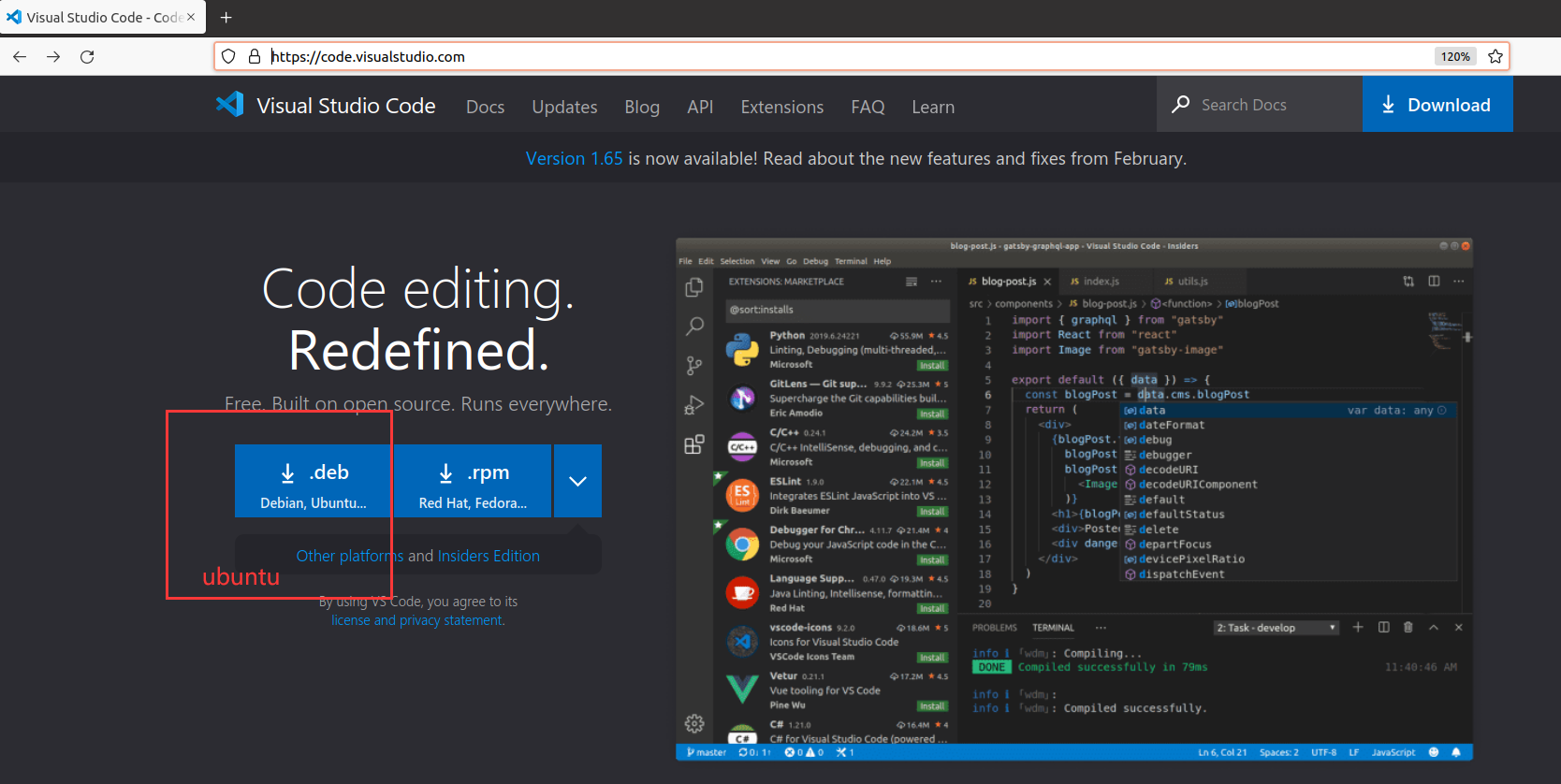The height and width of the screenshot is (784, 1561).
Task: Switch to the TERMINAL panel tab
Action: click(1053, 628)
